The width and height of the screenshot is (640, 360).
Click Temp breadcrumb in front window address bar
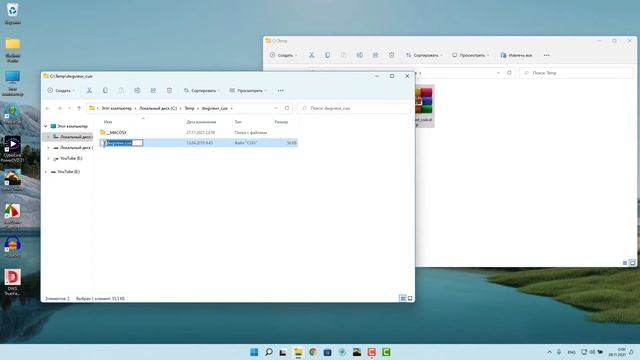pos(189,108)
